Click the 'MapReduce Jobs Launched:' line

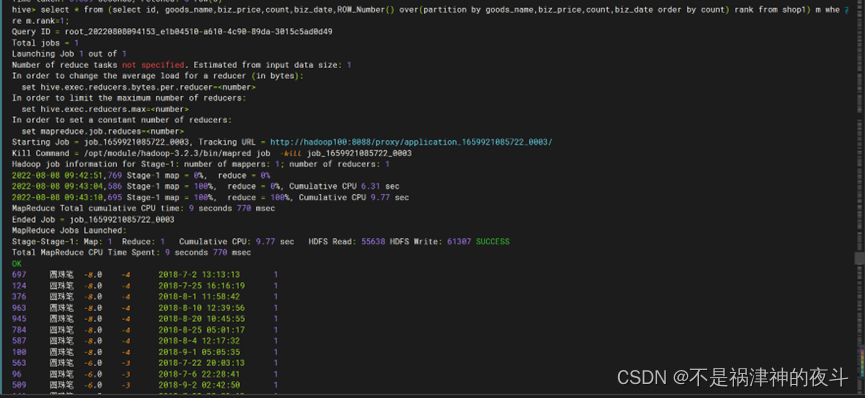coord(70,231)
